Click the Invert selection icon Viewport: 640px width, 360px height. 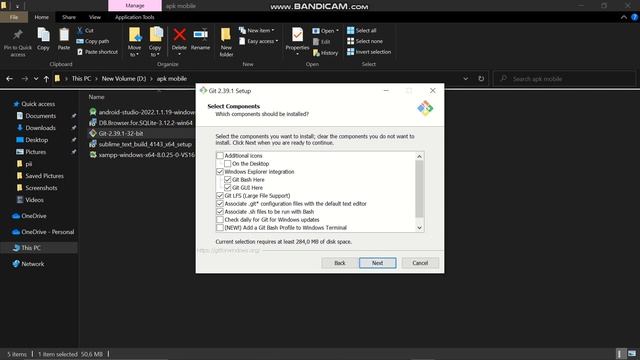[x=350, y=52]
